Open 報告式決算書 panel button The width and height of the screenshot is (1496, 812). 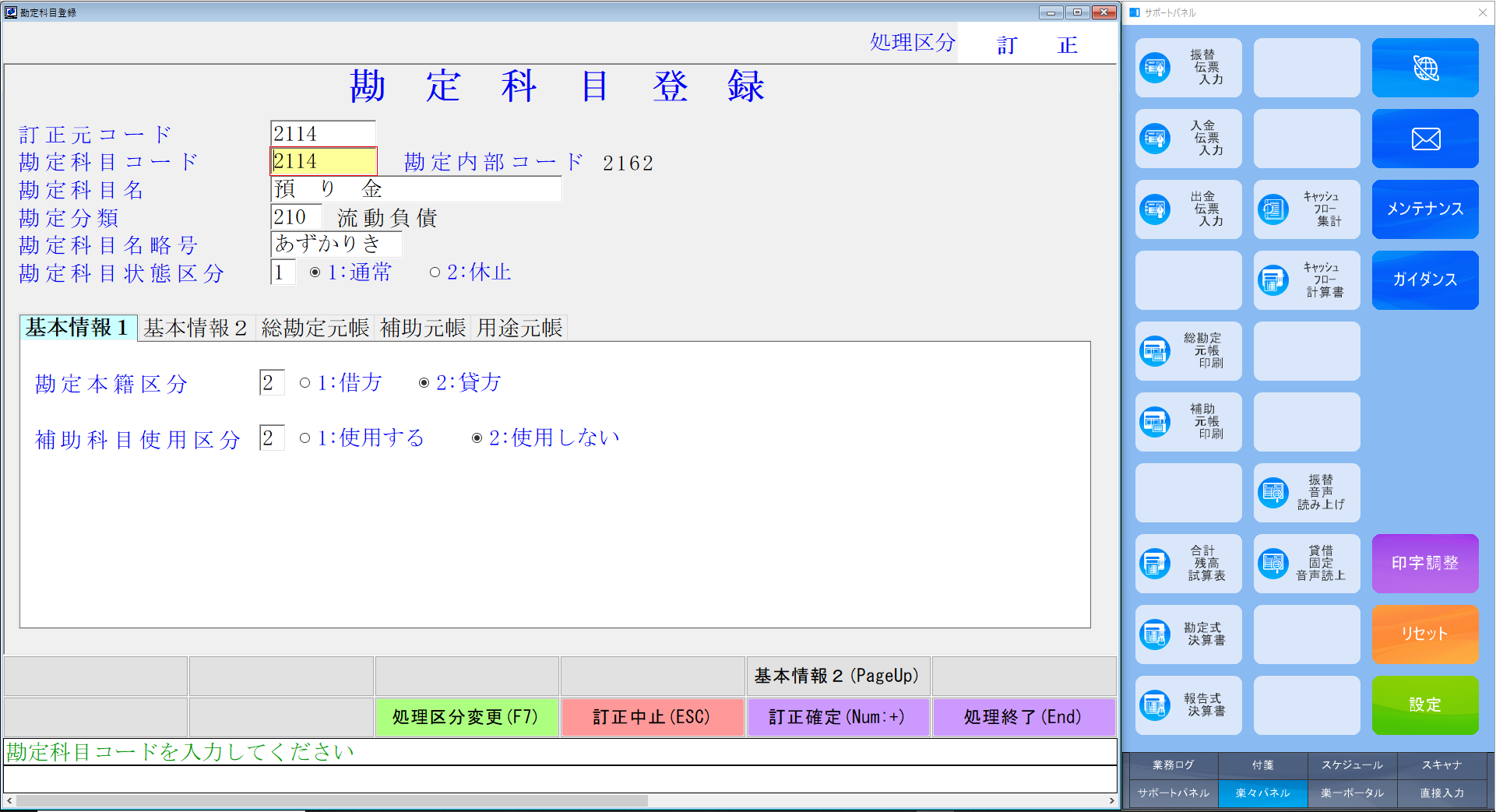point(1188,705)
